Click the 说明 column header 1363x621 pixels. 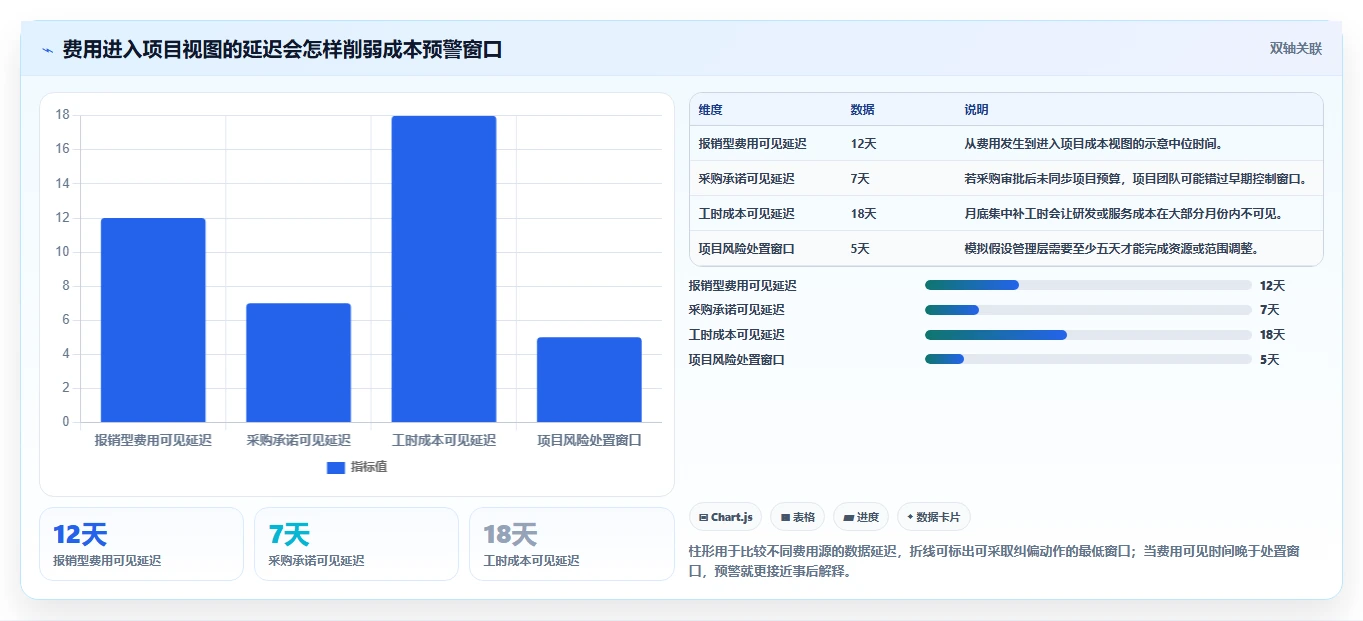pos(977,109)
